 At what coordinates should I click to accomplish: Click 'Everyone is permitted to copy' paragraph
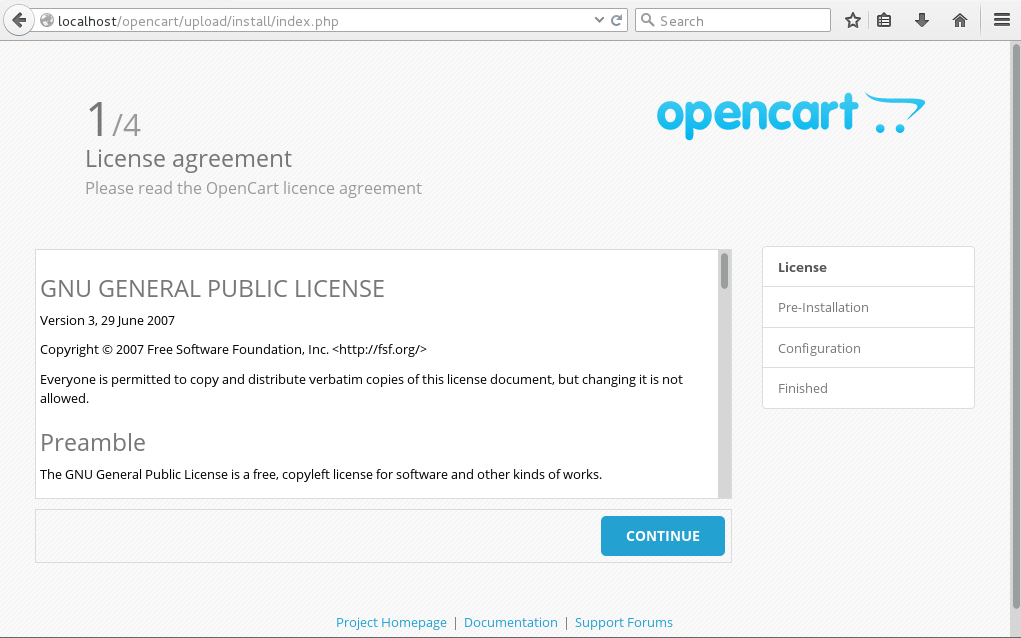361,389
